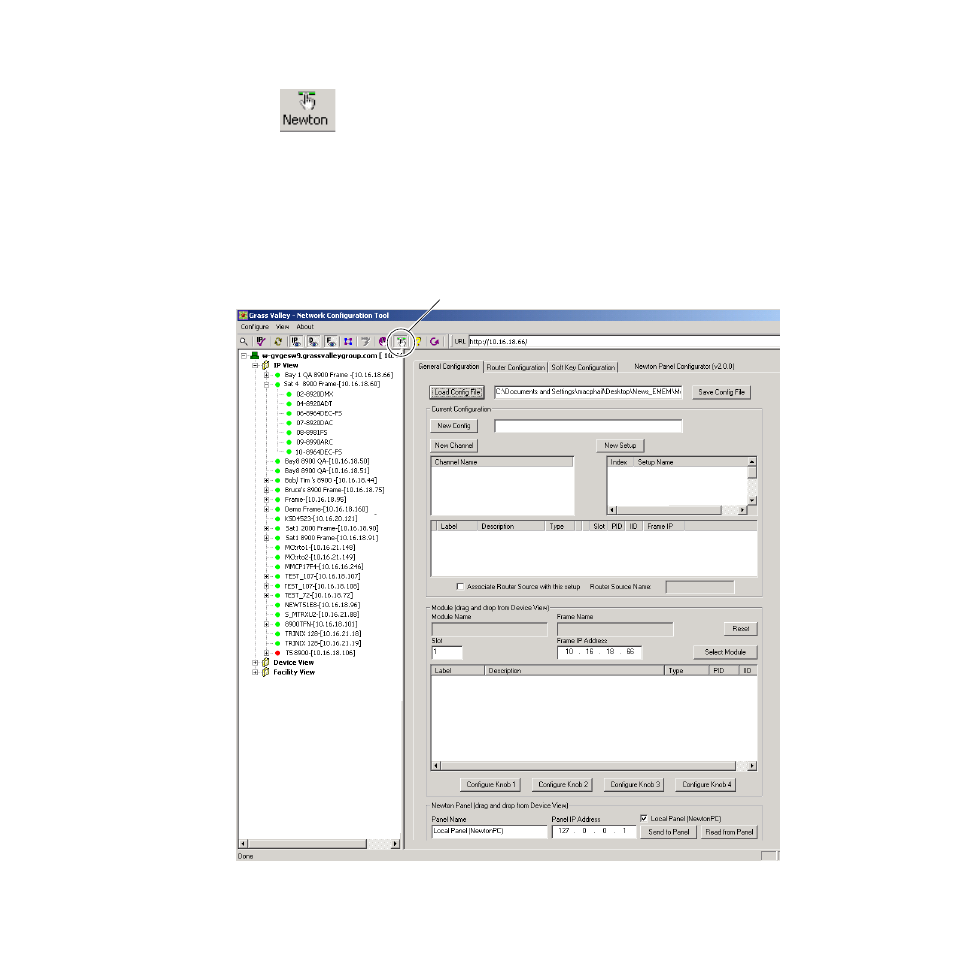The width and height of the screenshot is (954, 954).
Task: Click the purple curved arrow toolbar icon
Action: (x=434, y=342)
